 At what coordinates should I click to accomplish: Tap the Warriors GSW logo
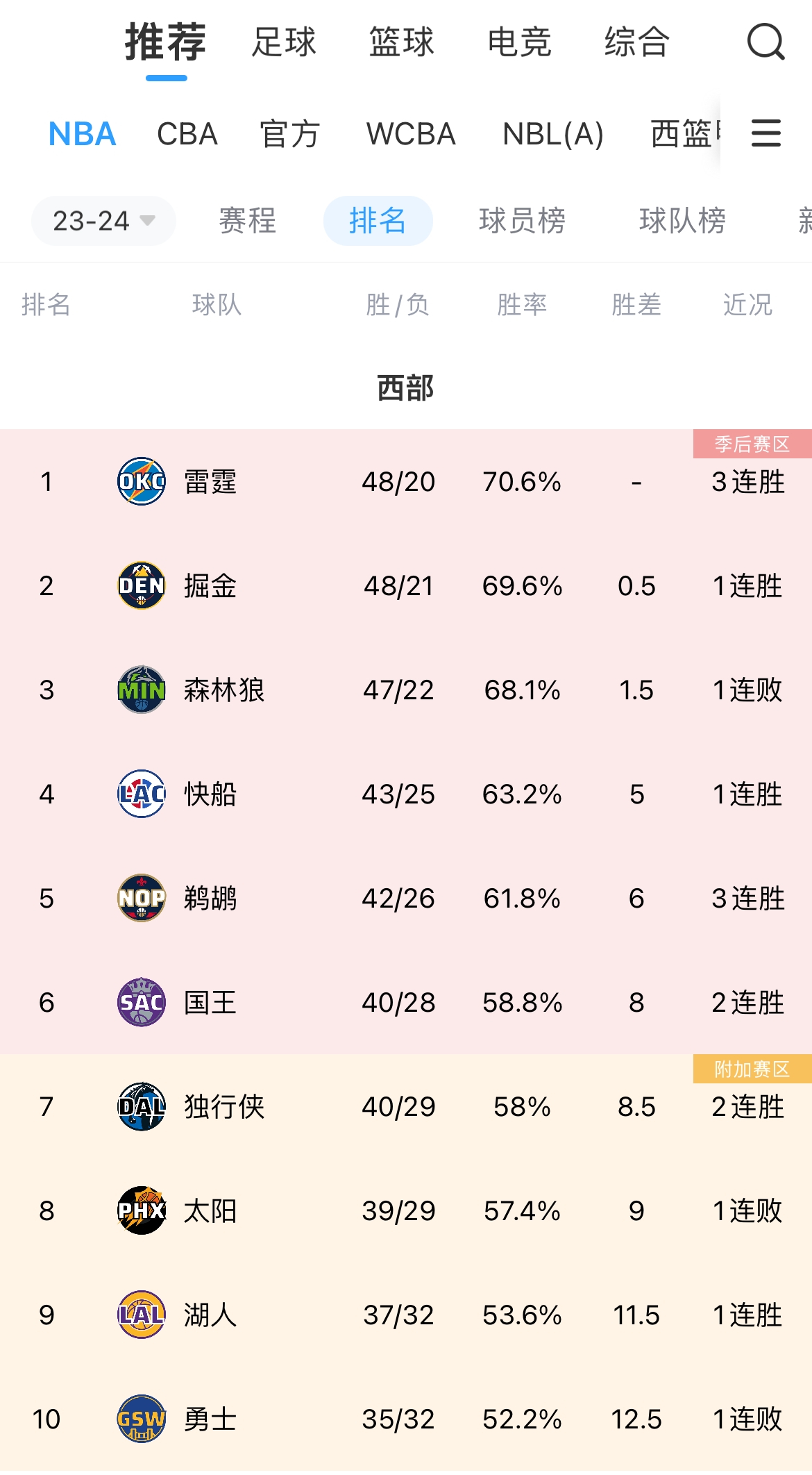142,1419
